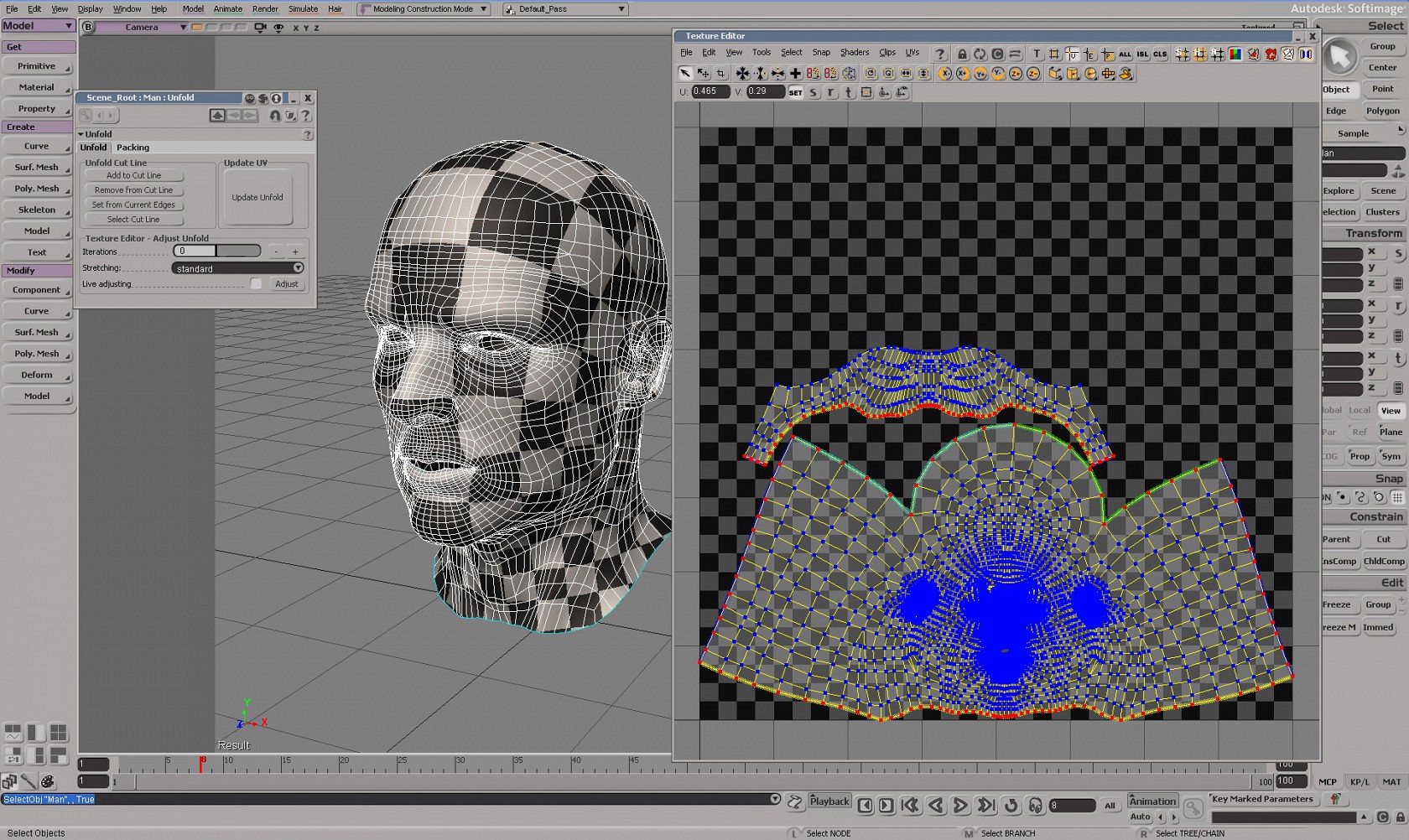Click the Z- orange projection icon
The width and height of the screenshot is (1409, 840).
coord(1033,74)
